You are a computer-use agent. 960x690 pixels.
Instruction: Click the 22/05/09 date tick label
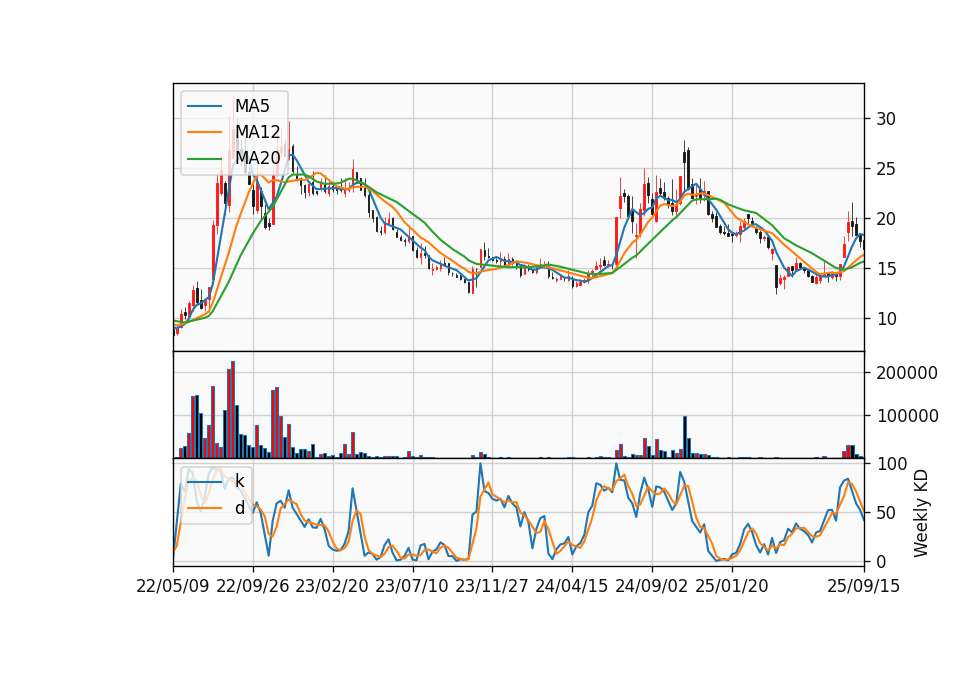[173, 586]
